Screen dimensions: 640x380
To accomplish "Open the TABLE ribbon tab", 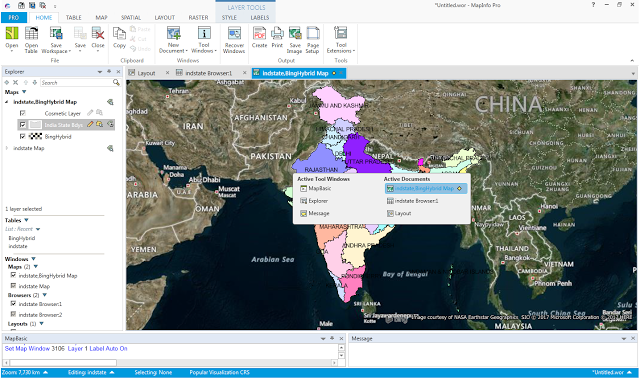I will pos(74,18).
